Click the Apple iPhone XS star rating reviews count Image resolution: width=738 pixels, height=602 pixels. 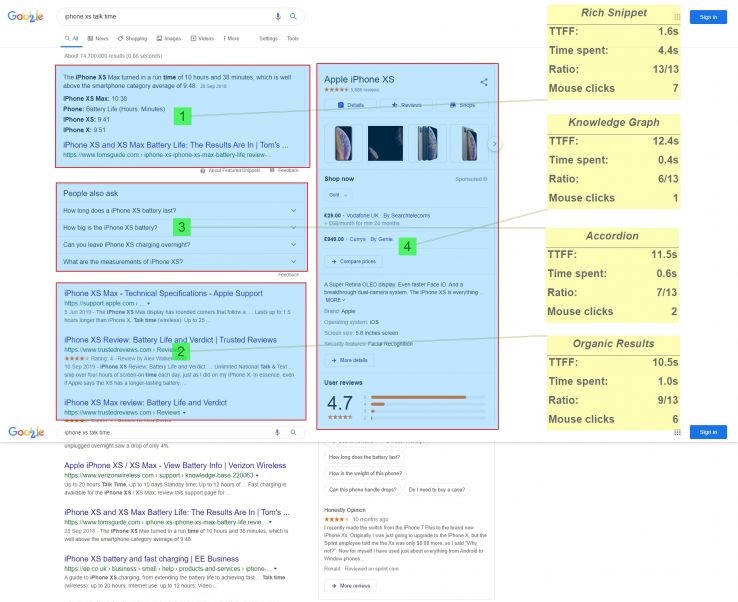pos(365,89)
